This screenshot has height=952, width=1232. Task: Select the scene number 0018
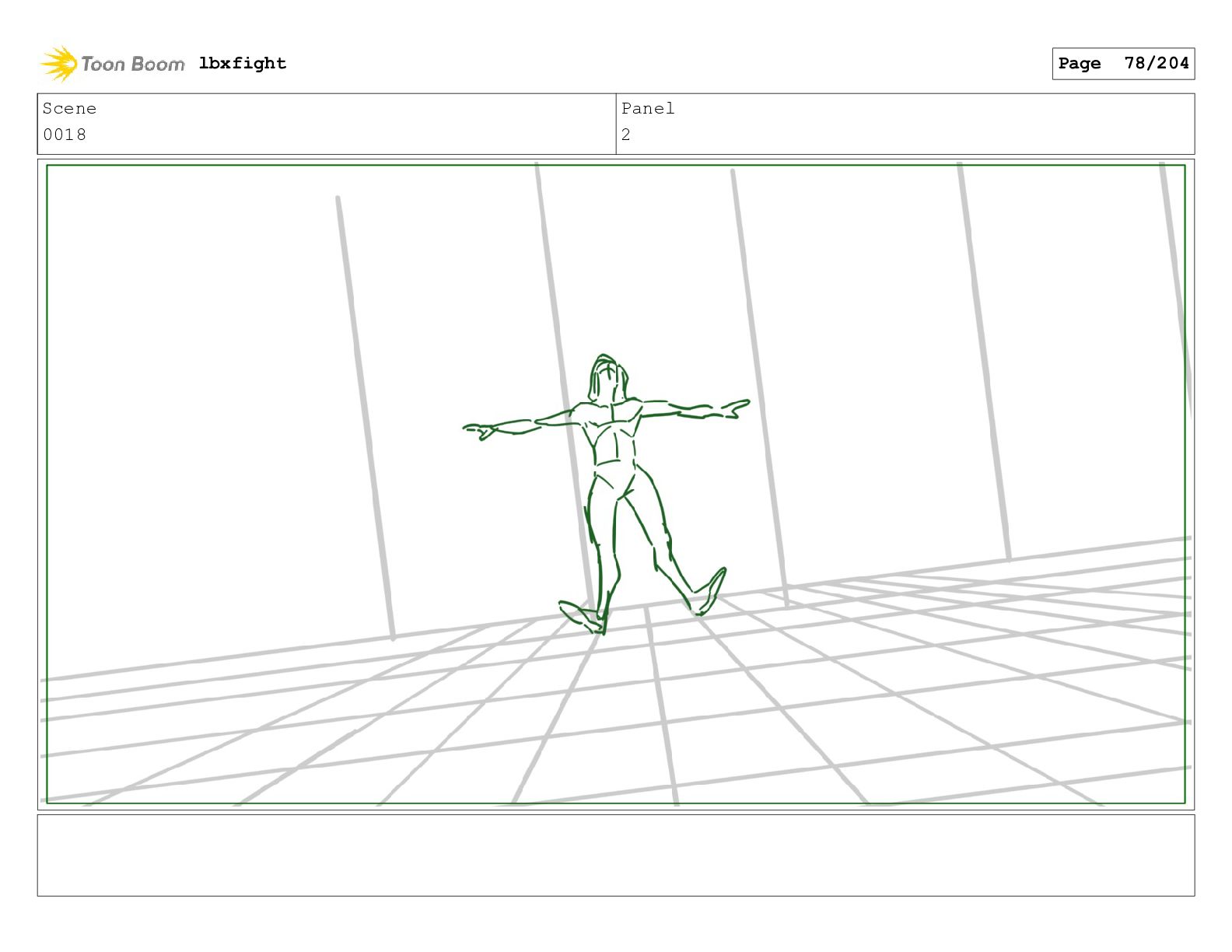pos(65,135)
